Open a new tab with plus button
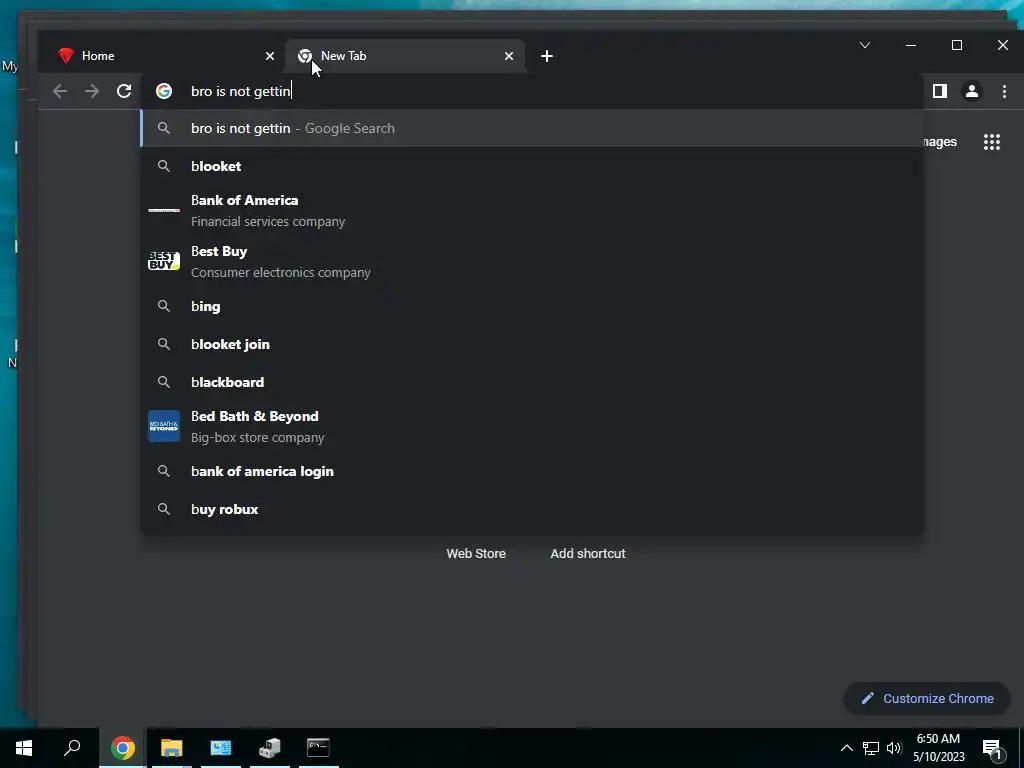Screen dimensions: 1024x768 coord(547,56)
